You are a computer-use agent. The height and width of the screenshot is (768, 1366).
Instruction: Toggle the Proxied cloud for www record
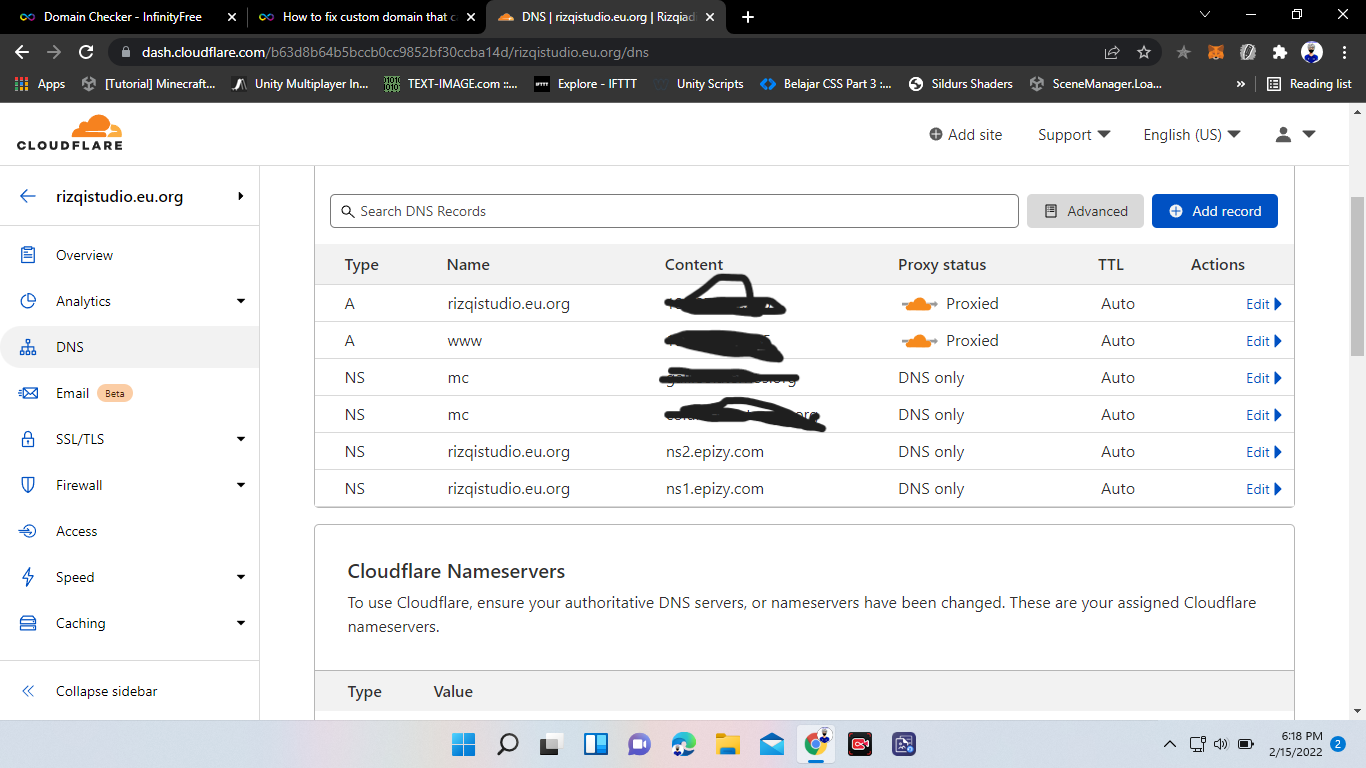click(x=919, y=341)
